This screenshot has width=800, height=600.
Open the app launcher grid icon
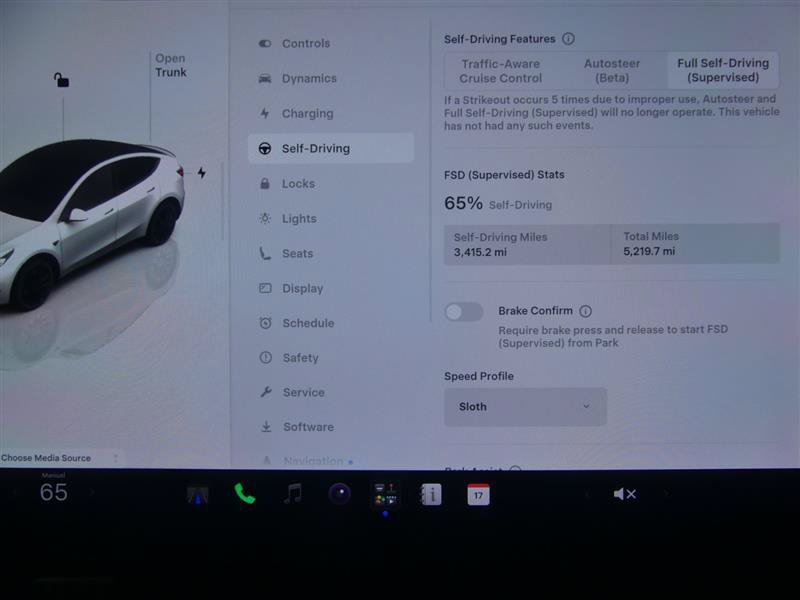385,494
